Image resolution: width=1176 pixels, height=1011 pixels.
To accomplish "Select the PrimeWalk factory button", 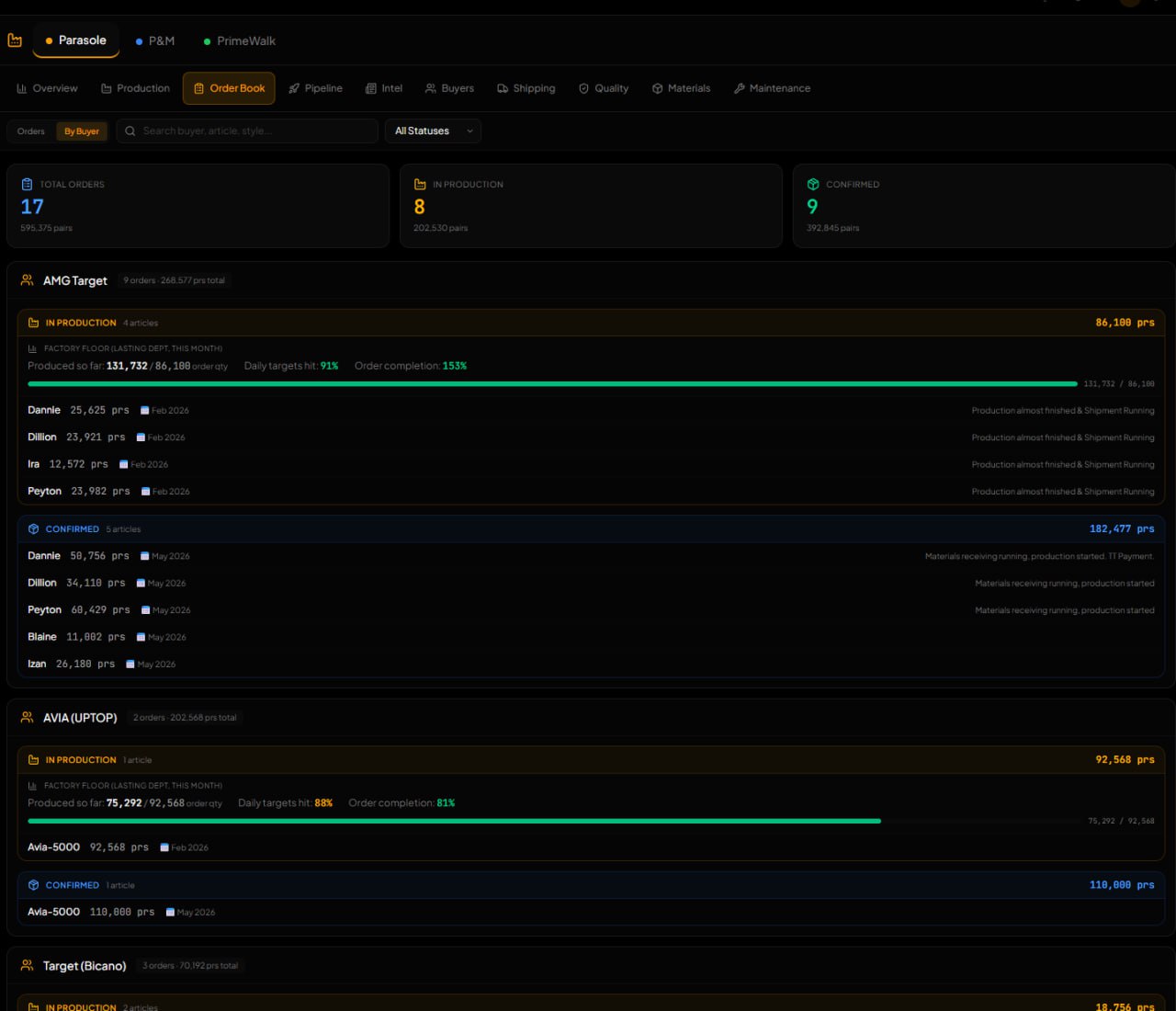I will 239,41.
